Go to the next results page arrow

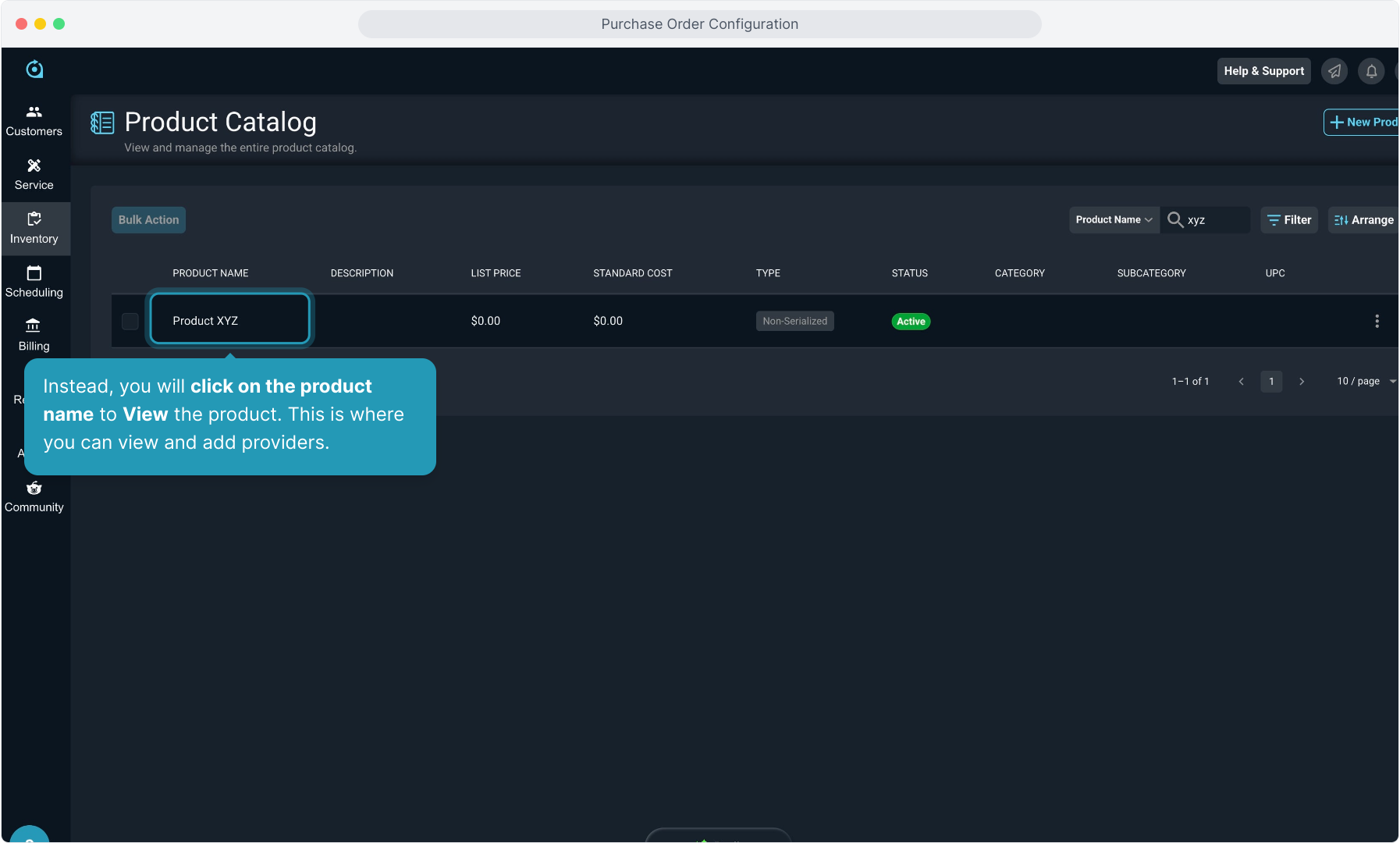point(1302,381)
